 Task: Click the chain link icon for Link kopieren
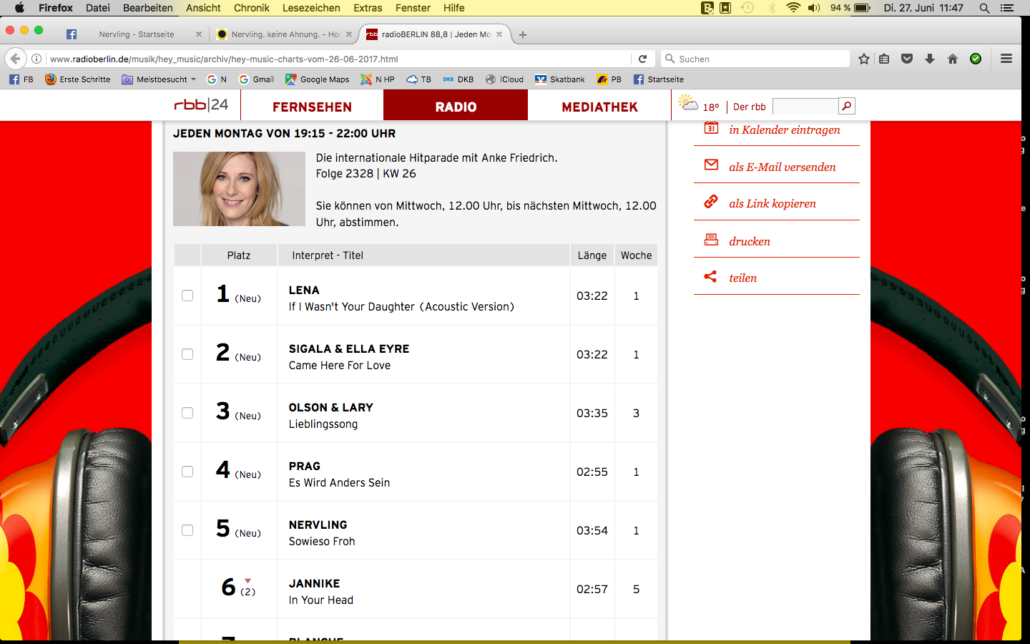point(711,202)
